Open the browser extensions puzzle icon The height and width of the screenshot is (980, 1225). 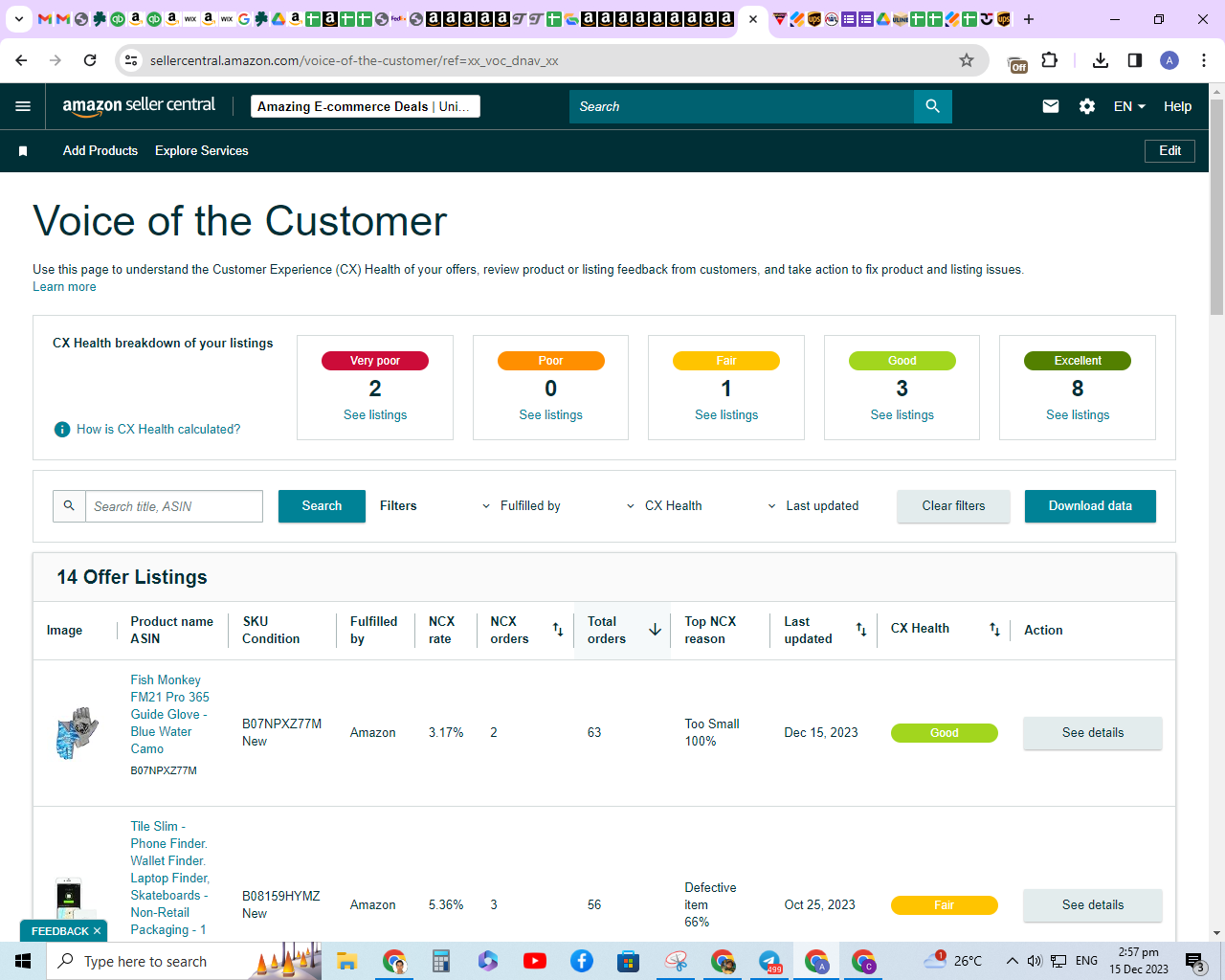click(x=1050, y=60)
